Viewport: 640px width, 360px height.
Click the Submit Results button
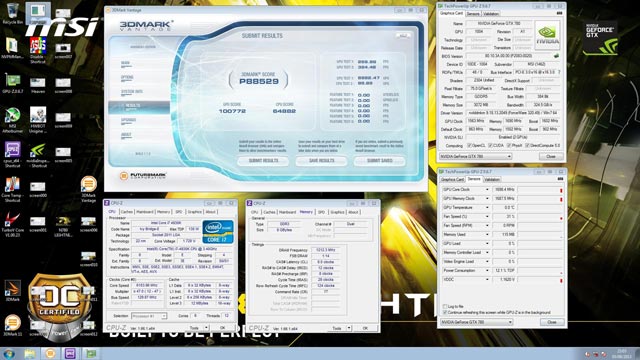point(263,161)
